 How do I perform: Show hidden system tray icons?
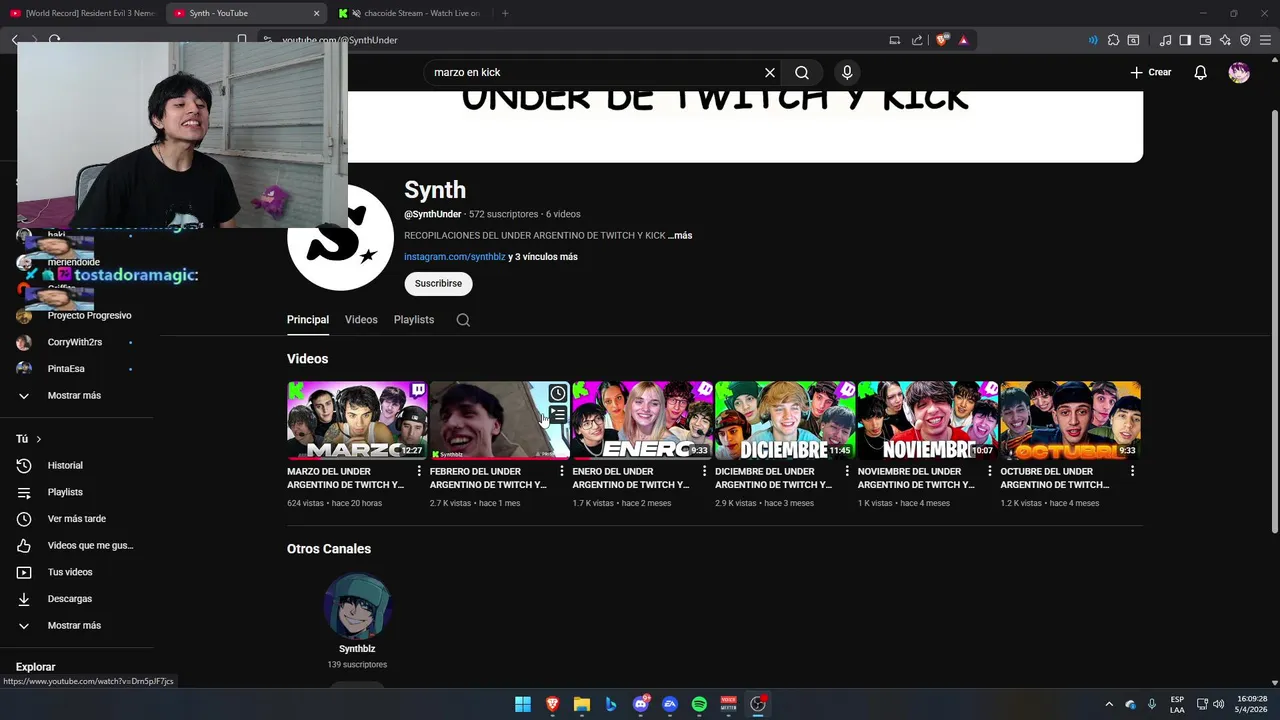coord(1108,704)
